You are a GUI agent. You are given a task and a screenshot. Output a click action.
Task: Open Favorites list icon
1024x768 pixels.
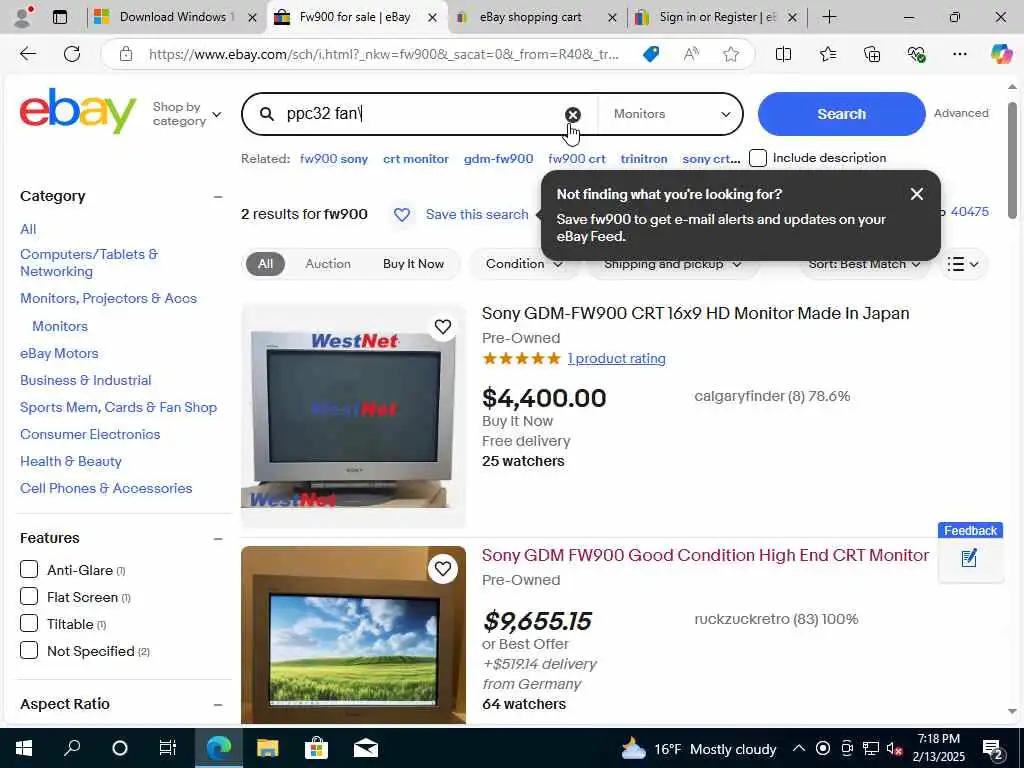point(827,54)
